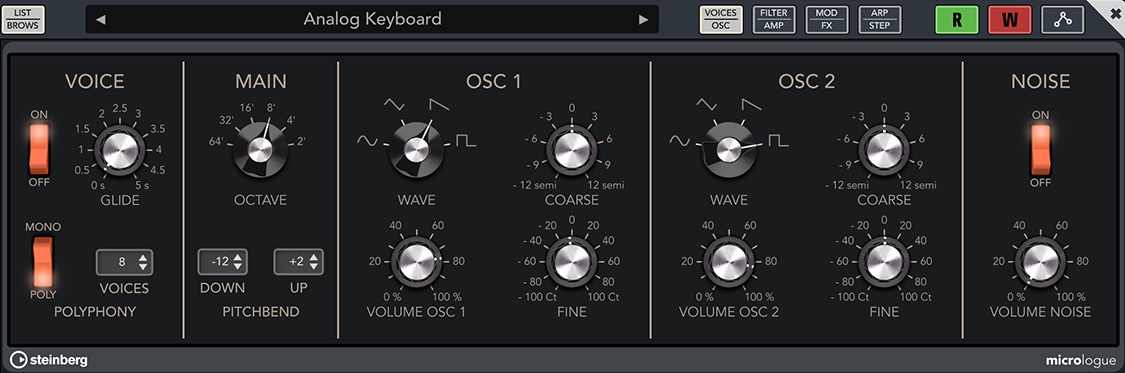Image resolution: width=1125 pixels, height=373 pixels.
Task: Switch to the FILTER AMP page
Action: (774, 19)
